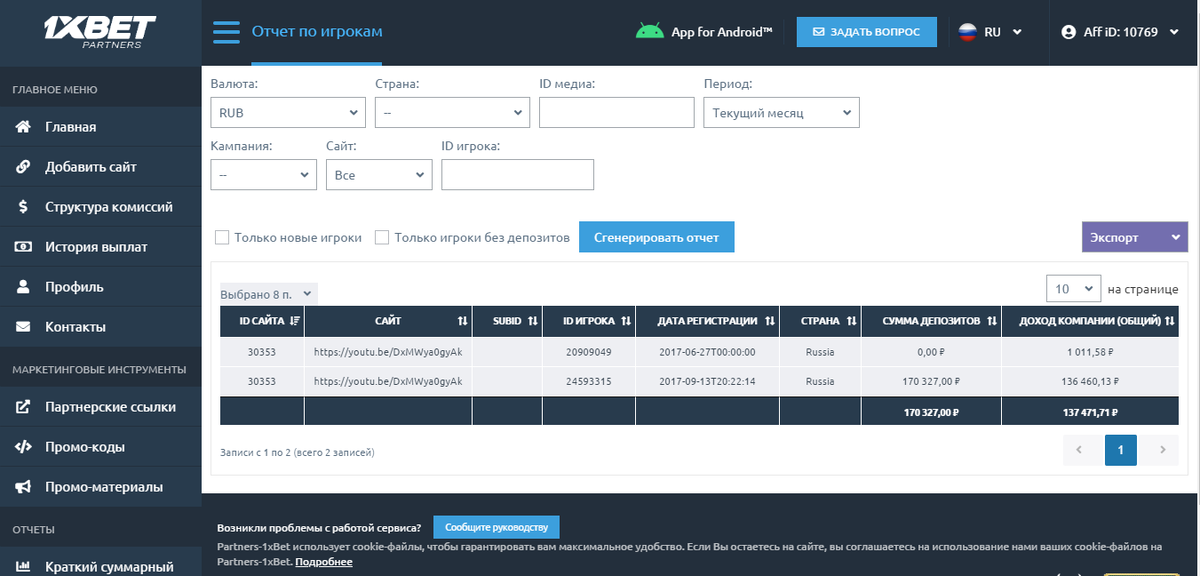Click income value 1 011,58 ₽
1200x576 pixels.
tap(1089, 352)
